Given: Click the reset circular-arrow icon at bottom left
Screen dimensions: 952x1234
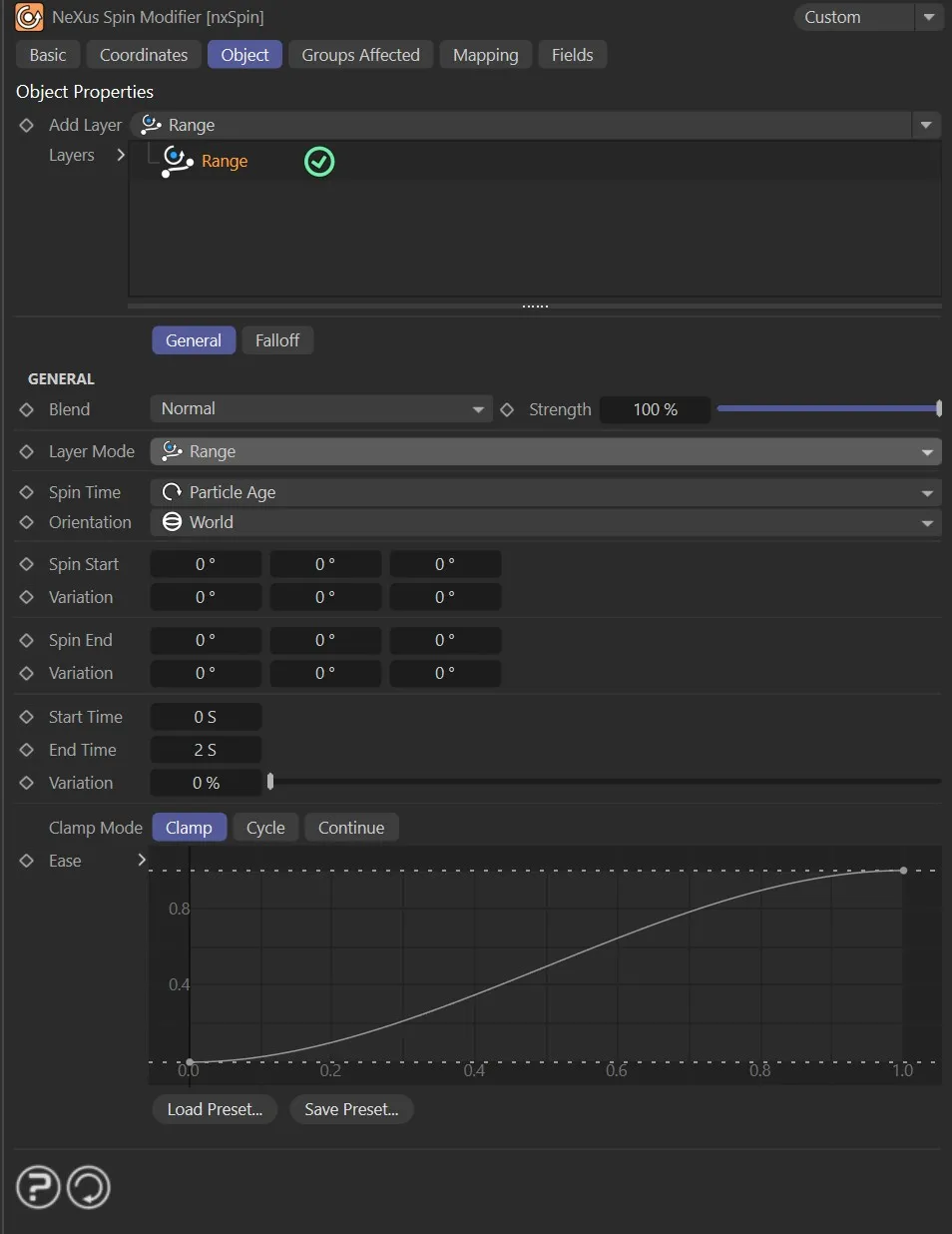Looking at the screenshot, I should pos(88,1187).
